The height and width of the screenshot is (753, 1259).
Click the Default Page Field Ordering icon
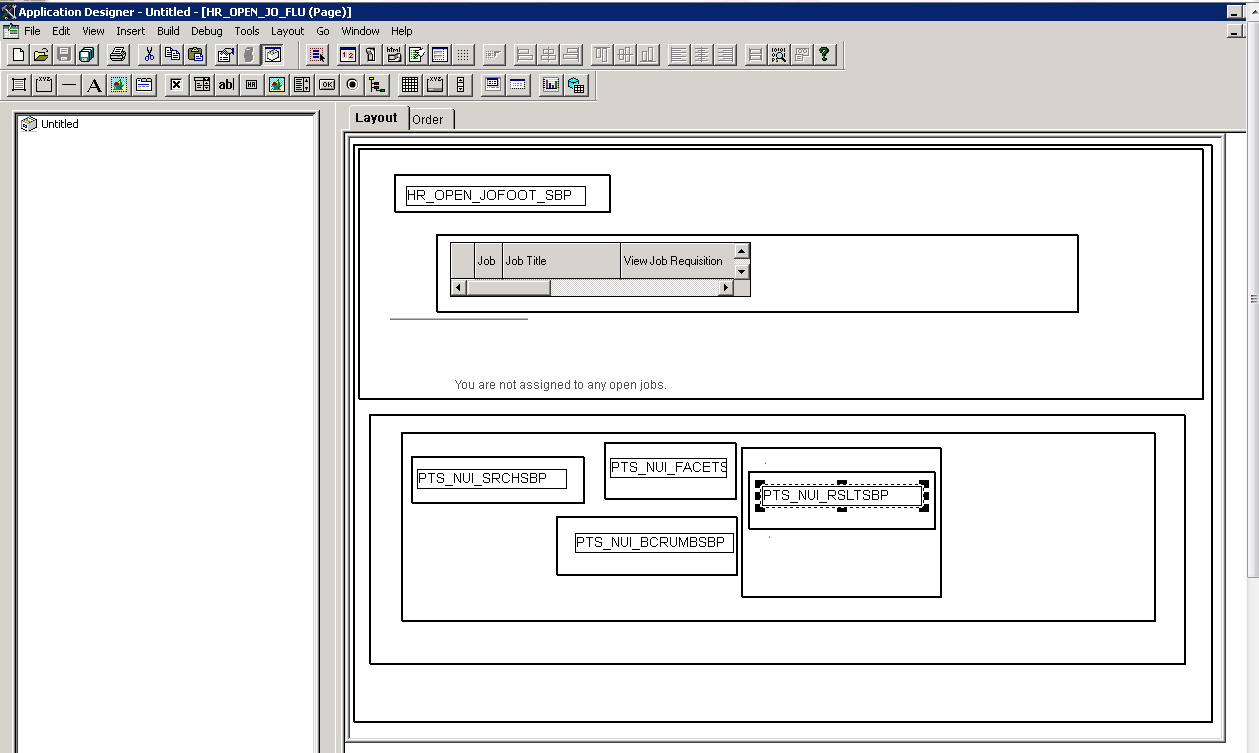pyautogui.click(x=348, y=54)
